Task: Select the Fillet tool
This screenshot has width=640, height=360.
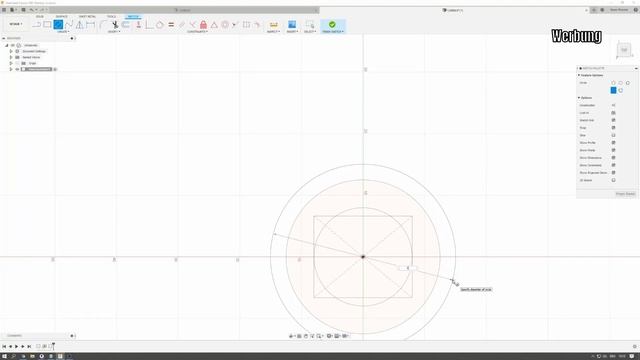Action: (104, 24)
